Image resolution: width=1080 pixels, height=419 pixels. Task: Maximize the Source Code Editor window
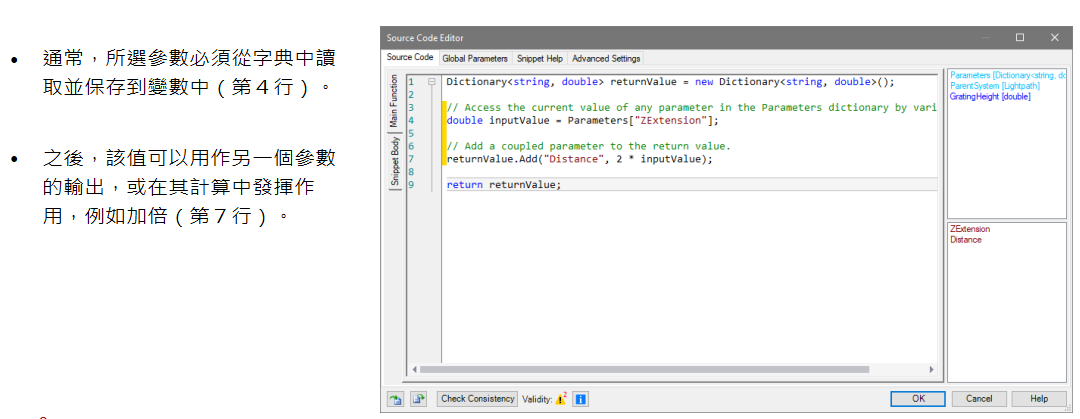point(1020,38)
